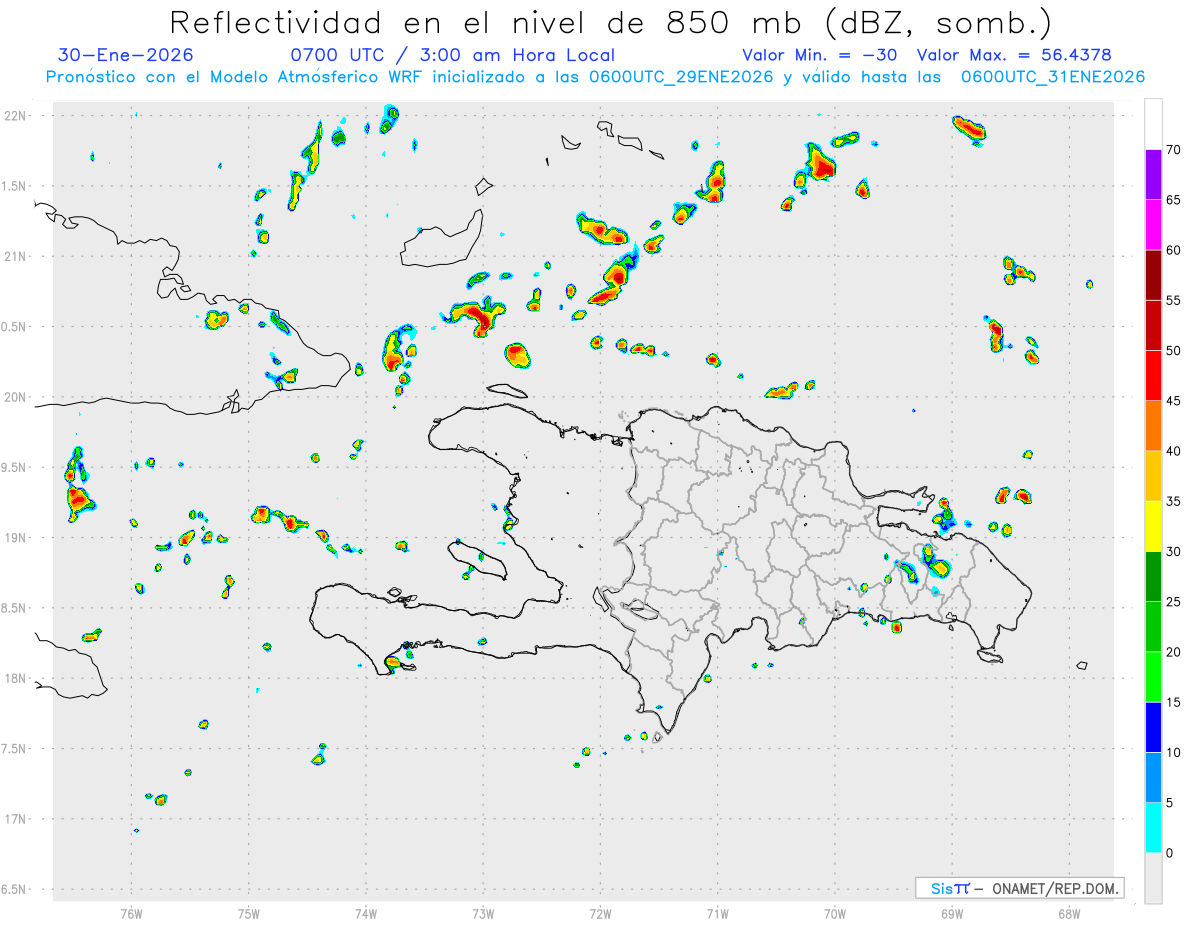Pick the bright red 45–50 dBZ colorbar segment
Viewport: 1200px width, 927px height.
pos(1153,376)
